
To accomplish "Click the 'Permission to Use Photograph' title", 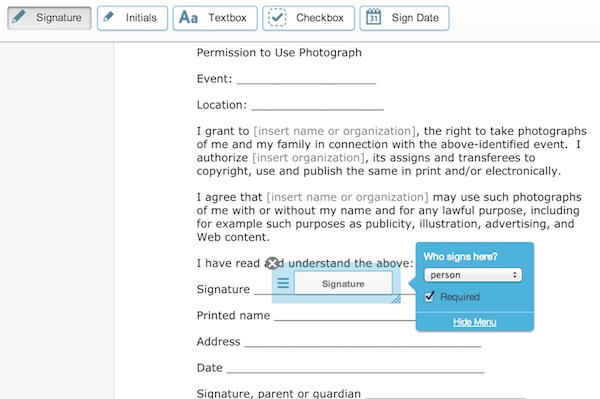I will pos(279,53).
